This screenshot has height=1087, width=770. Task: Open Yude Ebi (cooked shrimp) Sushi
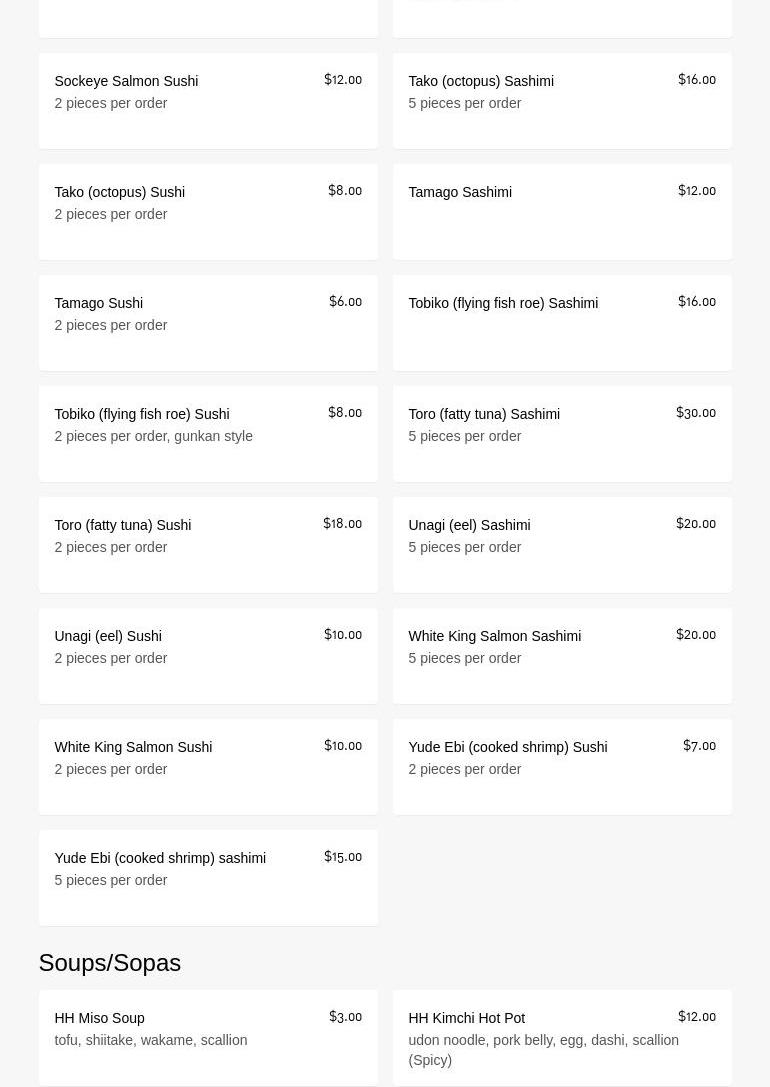(x=562, y=767)
